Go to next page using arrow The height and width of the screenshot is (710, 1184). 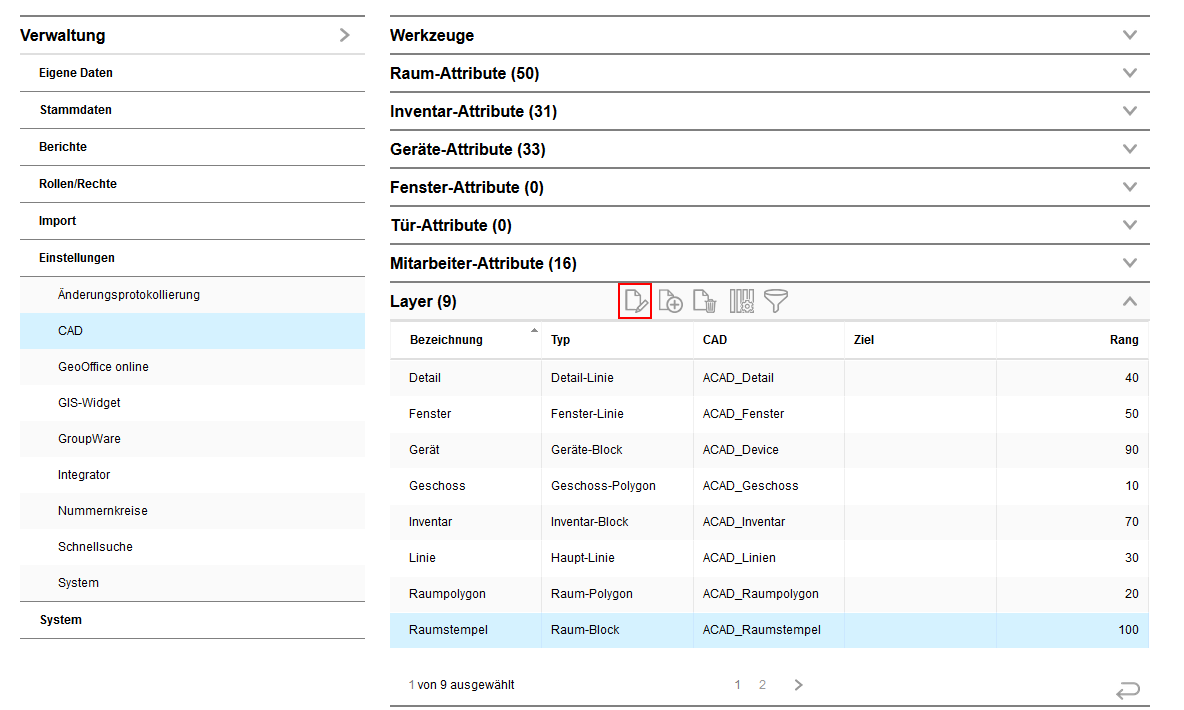(x=798, y=685)
